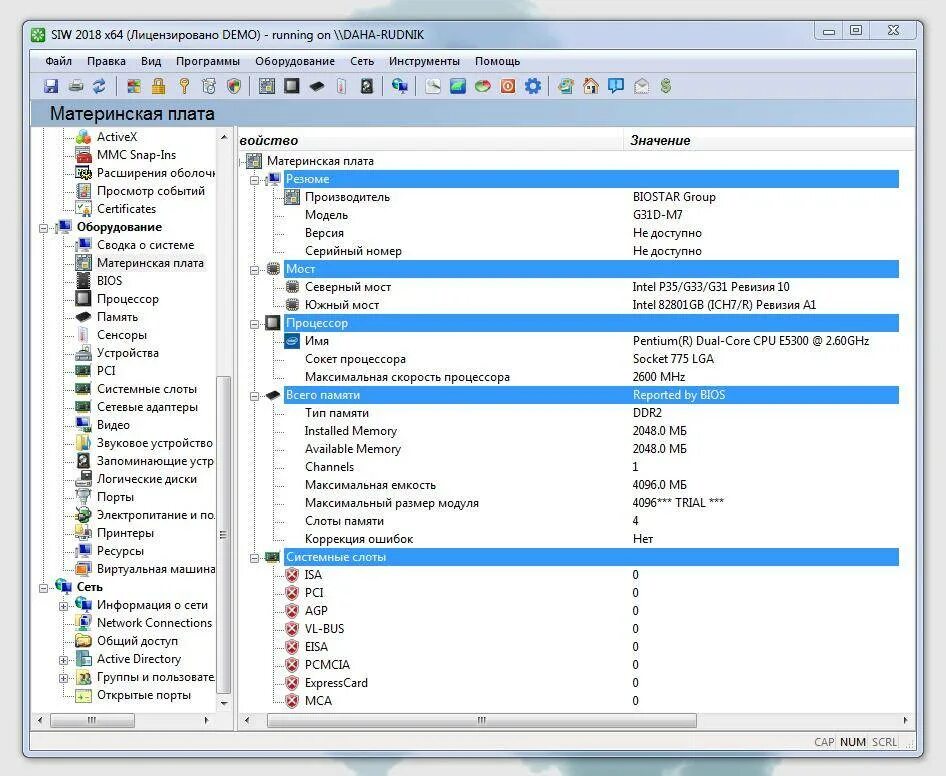Open the Файл menu

59,62
